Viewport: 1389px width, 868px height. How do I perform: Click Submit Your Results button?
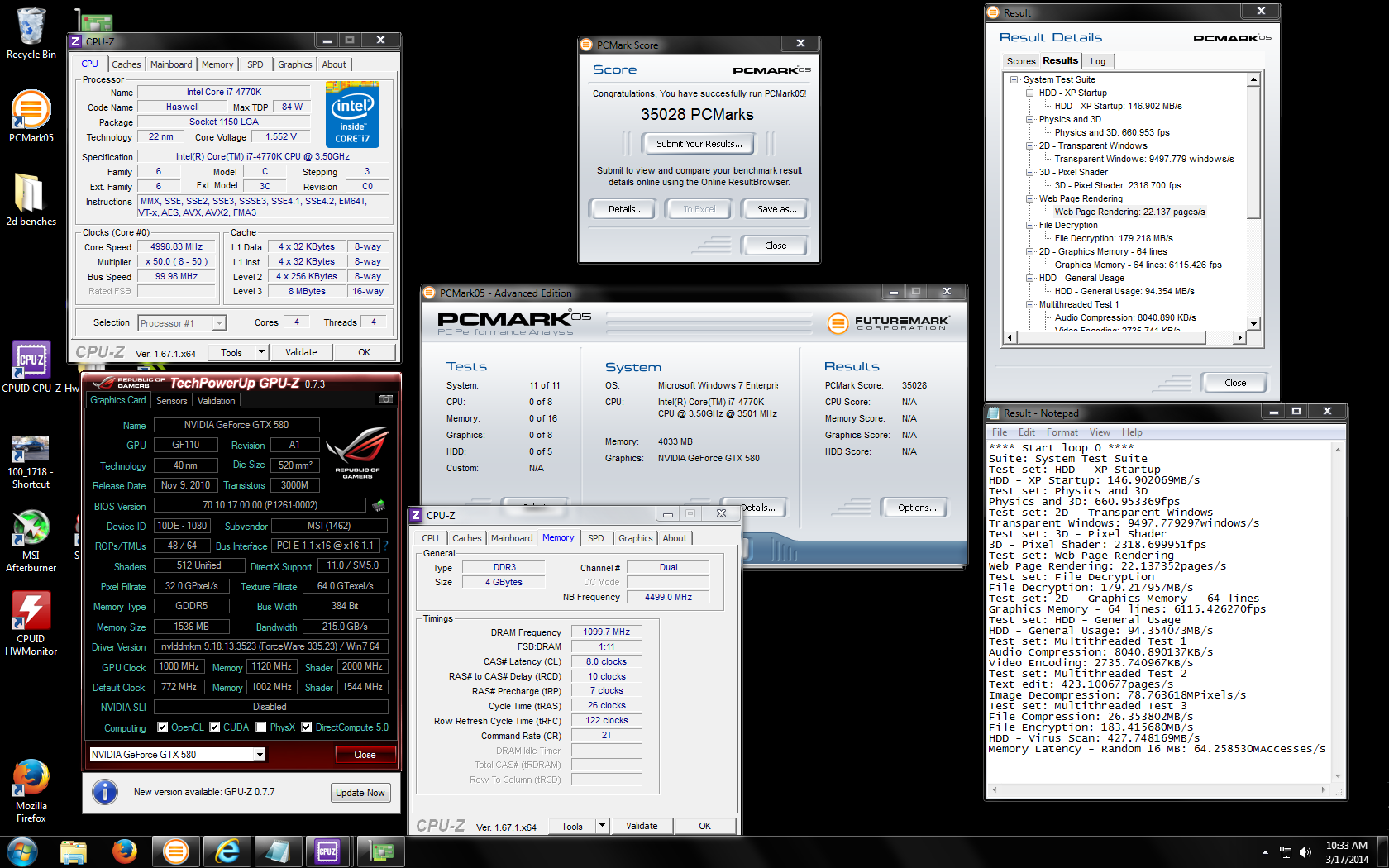point(699,144)
